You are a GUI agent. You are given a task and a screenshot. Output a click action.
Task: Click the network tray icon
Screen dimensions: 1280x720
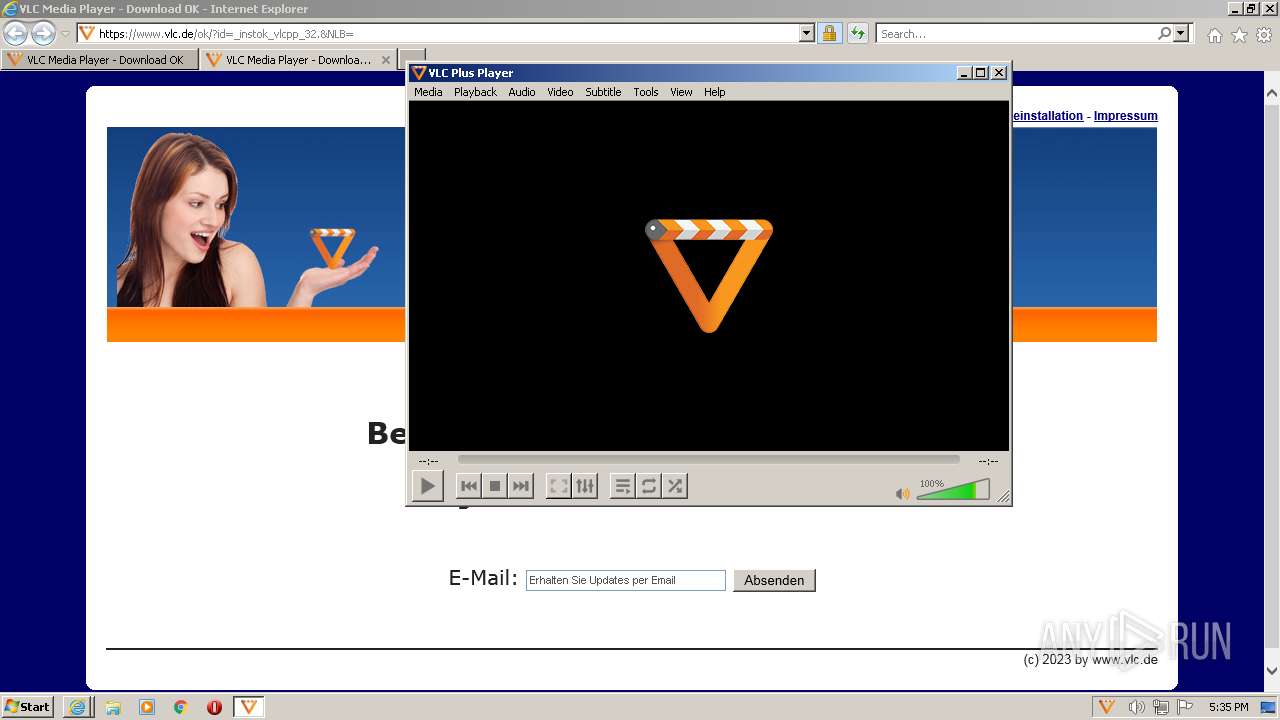[x=1160, y=707]
